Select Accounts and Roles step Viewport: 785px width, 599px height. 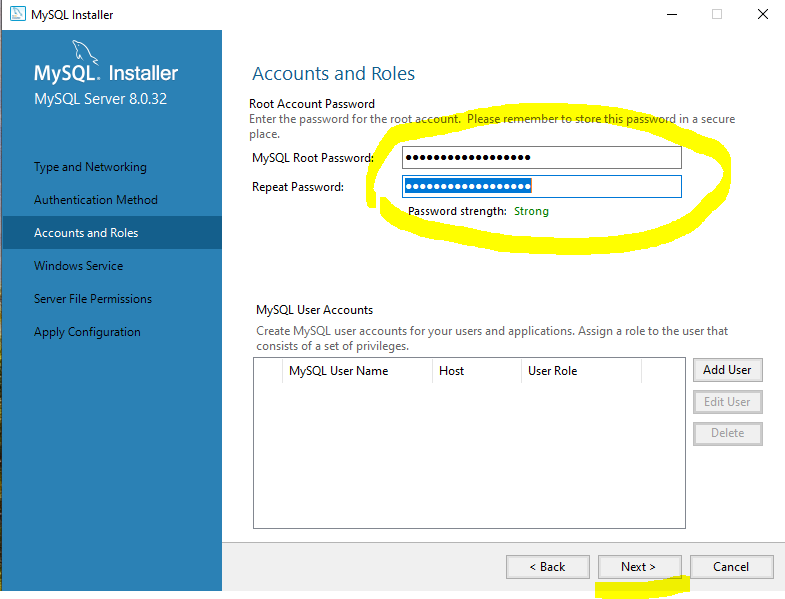click(112, 232)
